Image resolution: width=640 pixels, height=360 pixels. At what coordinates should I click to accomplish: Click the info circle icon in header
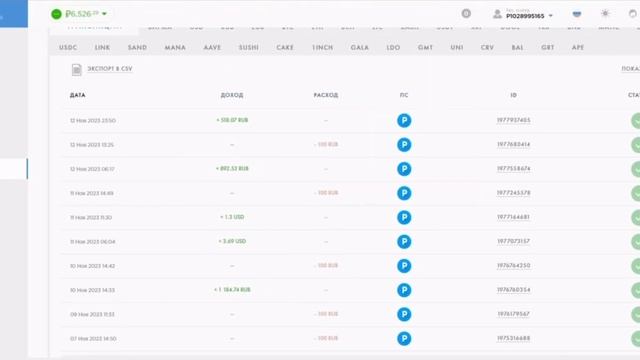(x=466, y=13)
